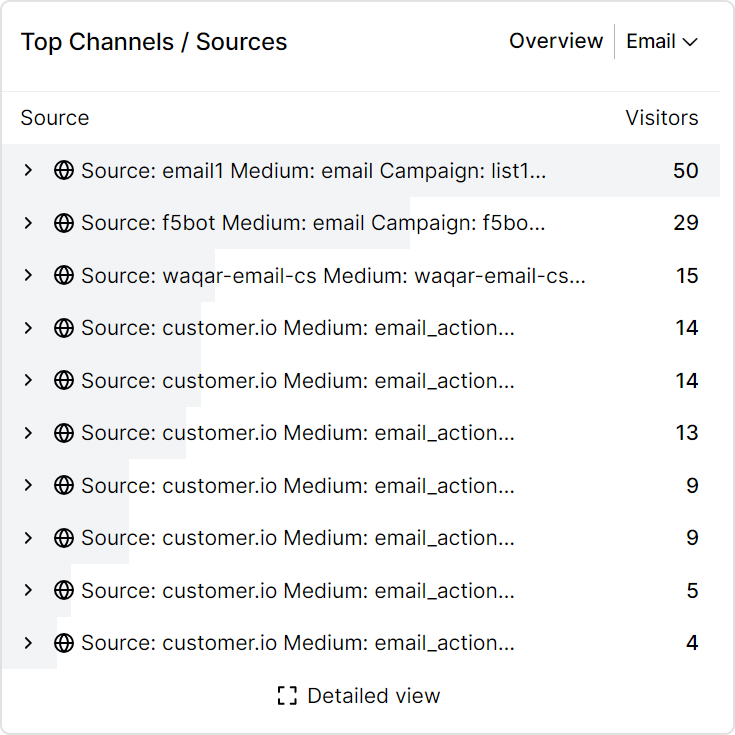Expand customer.io row with 13 visitors
Image resolution: width=735 pixels, height=735 pixels.
(28, 433)
